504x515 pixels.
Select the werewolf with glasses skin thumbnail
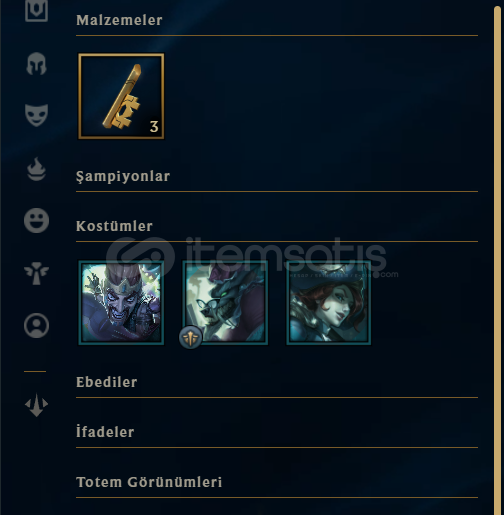pos(225,303)
